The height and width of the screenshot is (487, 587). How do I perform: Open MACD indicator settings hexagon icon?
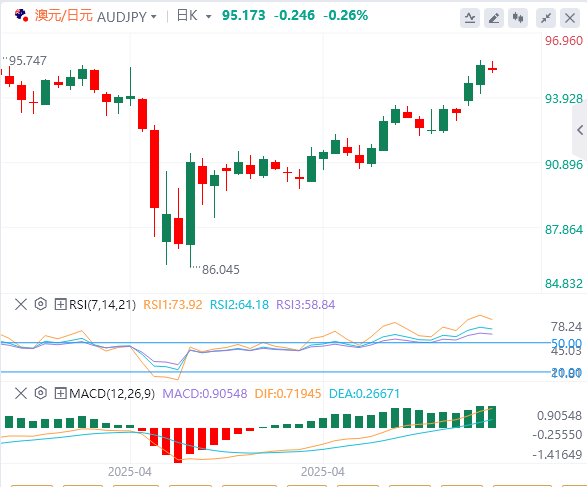tap(40, 393)
